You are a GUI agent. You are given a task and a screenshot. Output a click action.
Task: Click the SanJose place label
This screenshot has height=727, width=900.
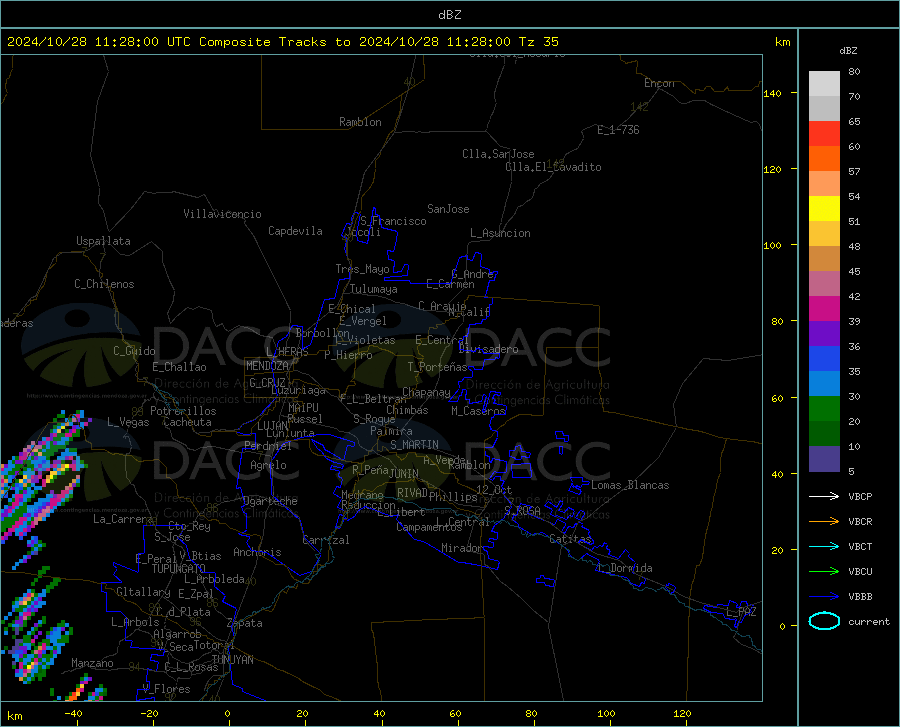click(448, 209)
